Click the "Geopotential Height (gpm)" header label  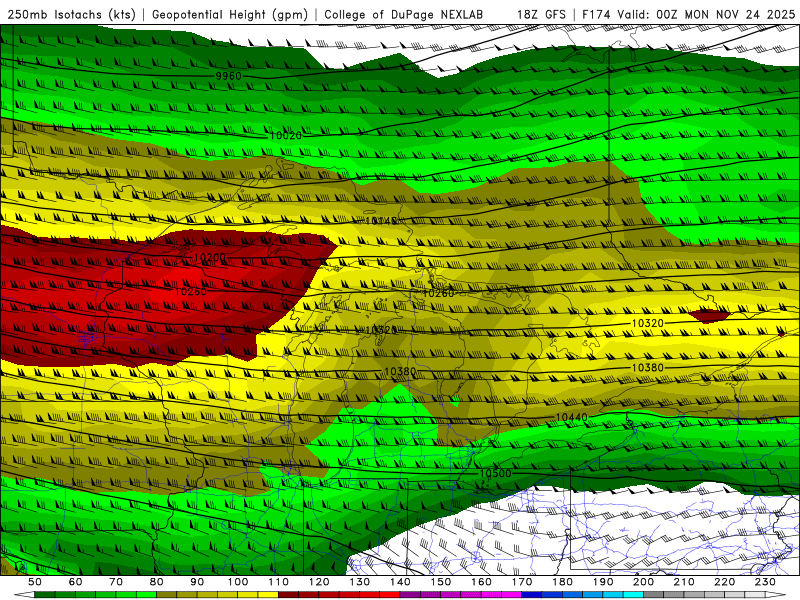tap(230, 14)
